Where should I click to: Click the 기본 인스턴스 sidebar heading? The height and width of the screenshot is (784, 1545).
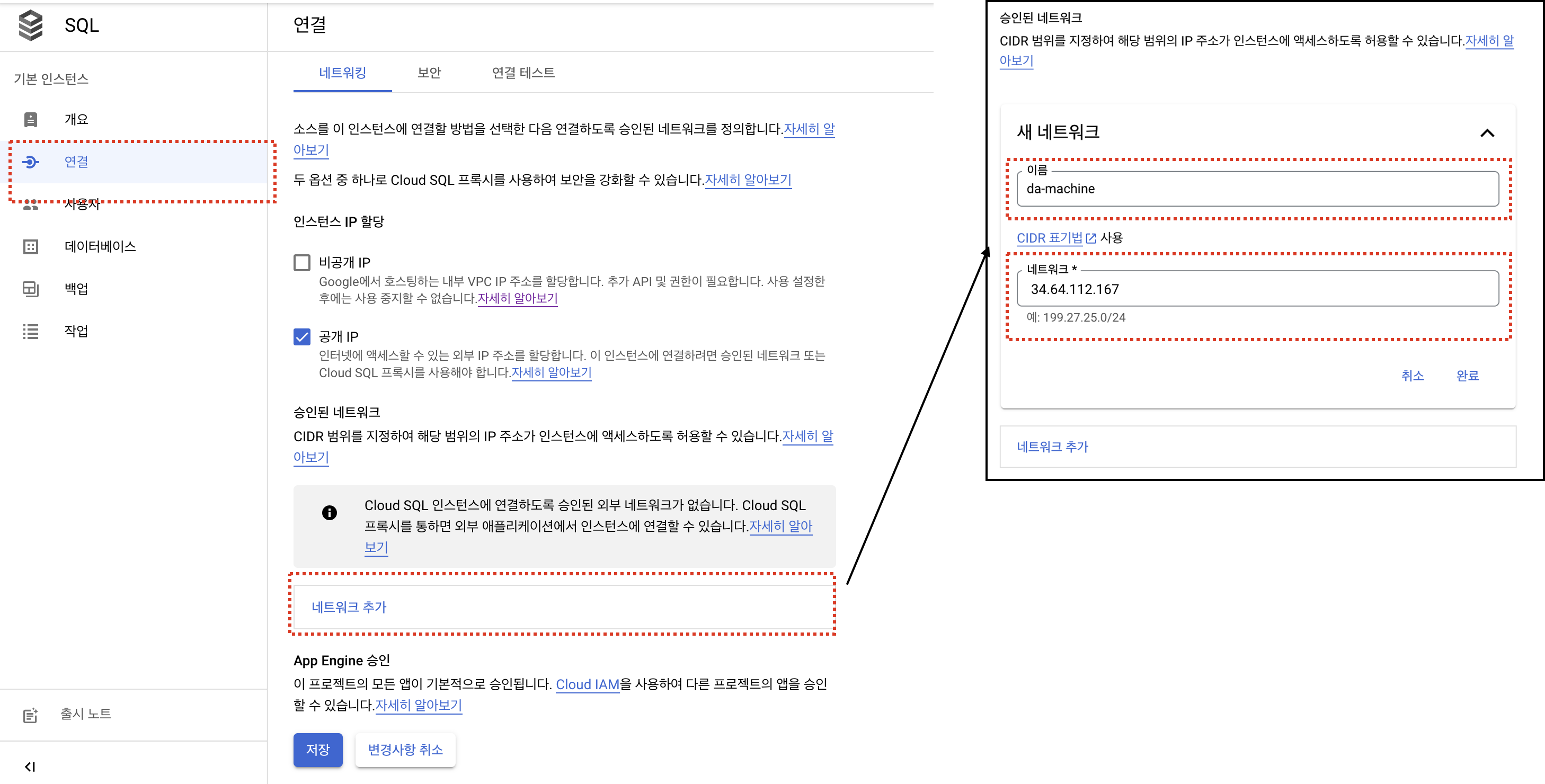[51, 79]
